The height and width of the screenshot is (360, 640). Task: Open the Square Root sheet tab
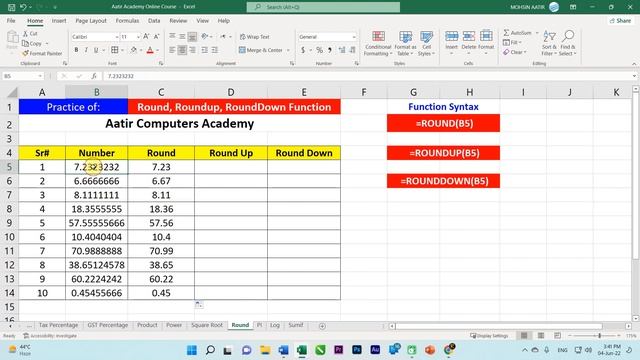(x=207, y=325)
